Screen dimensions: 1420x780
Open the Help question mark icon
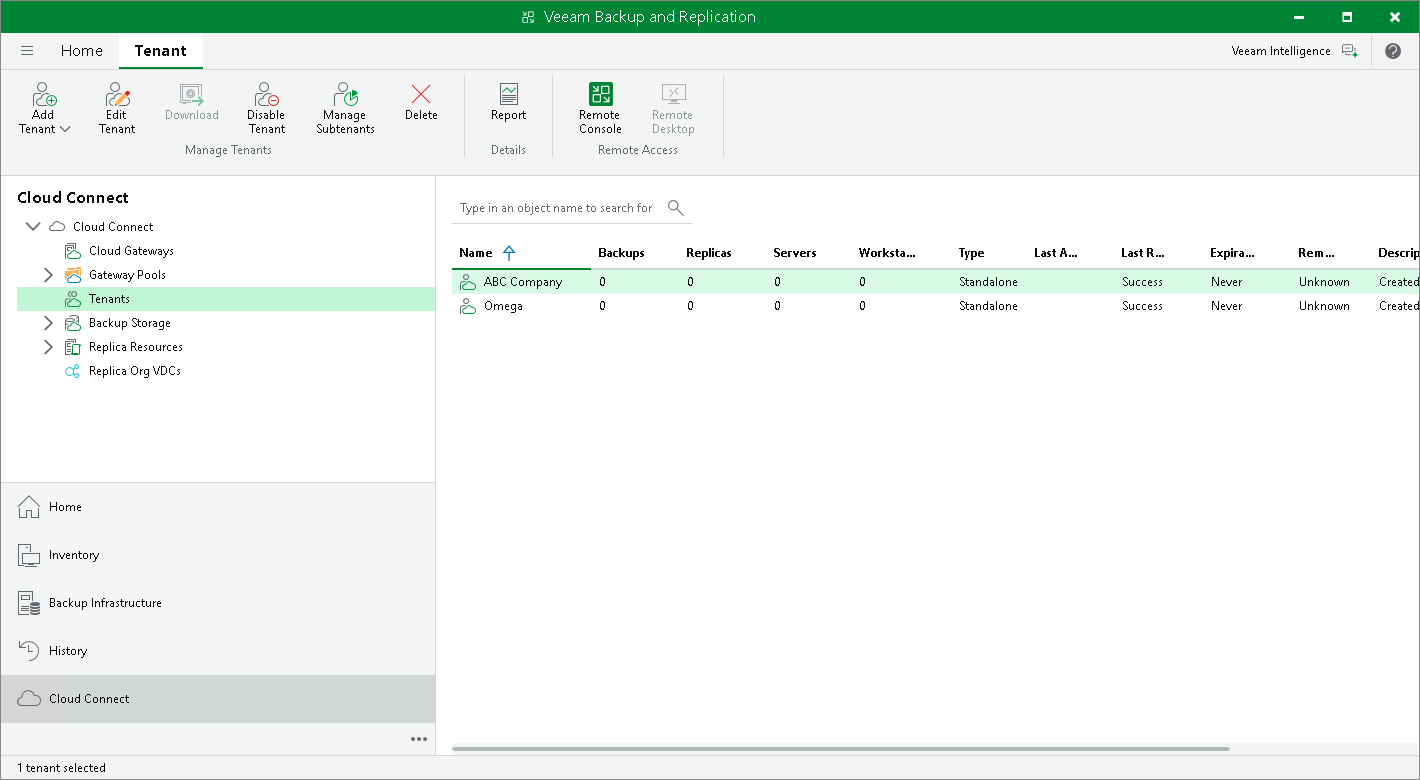click(1393, 51)
